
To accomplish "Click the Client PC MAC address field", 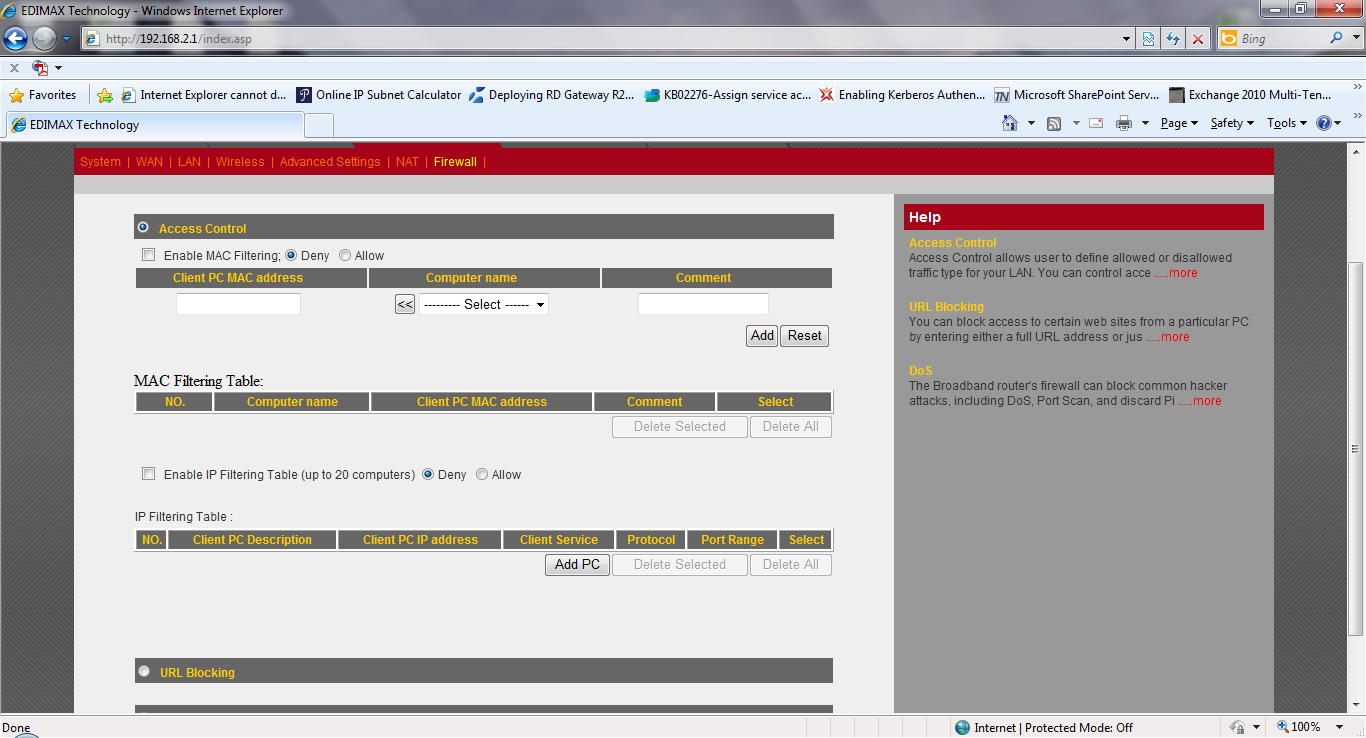I will 238,304.
